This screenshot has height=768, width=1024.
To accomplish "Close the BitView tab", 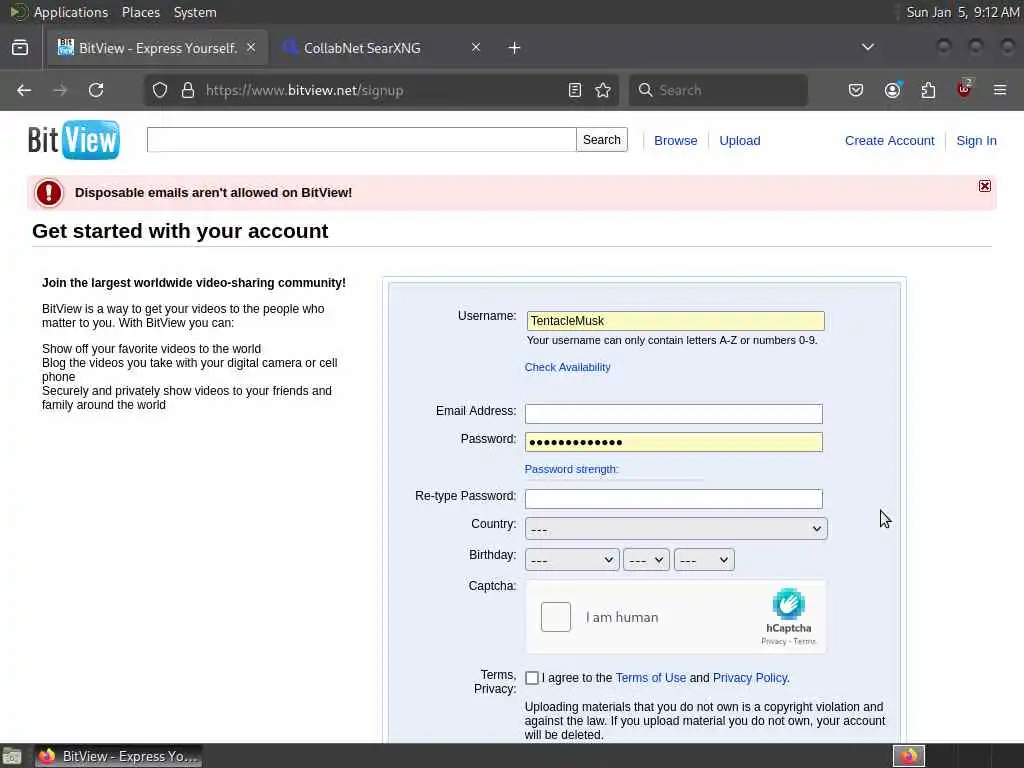I will click(x=251, y=47).
